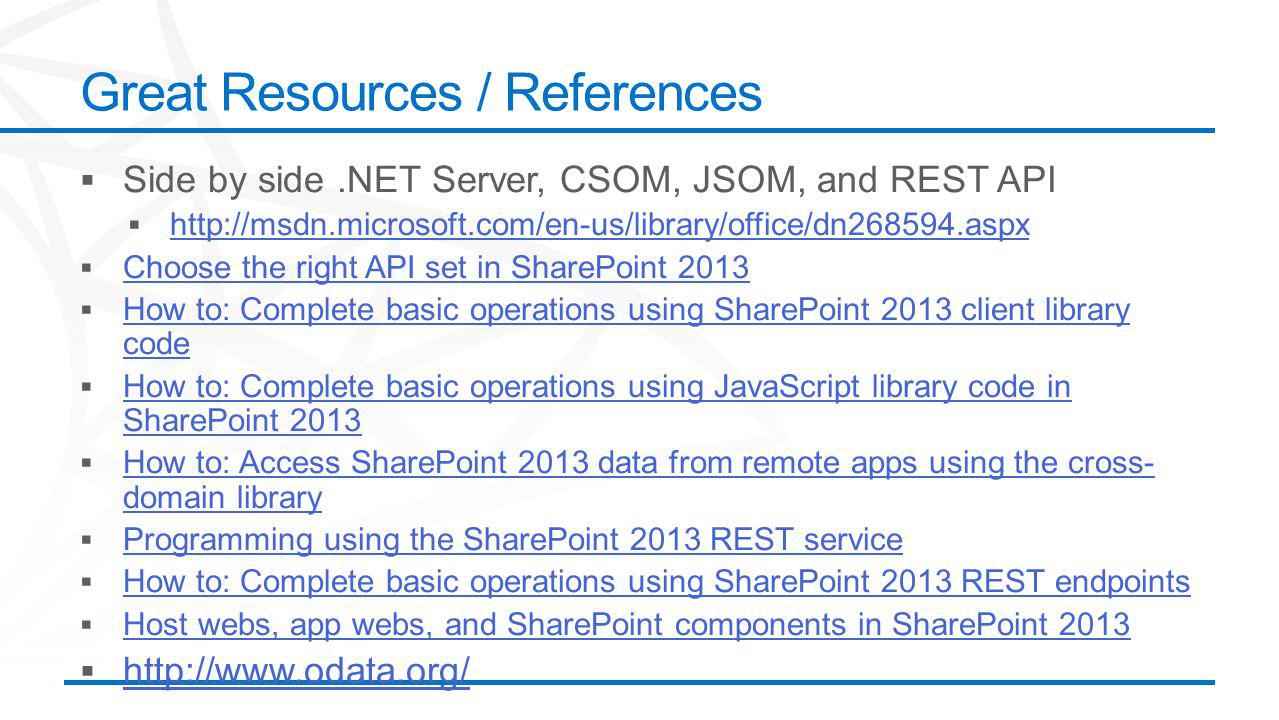The width and height of the screenshot is (1279, 720).
Task: Open Choose the right API set link
Action: click(x=435, y=268)
